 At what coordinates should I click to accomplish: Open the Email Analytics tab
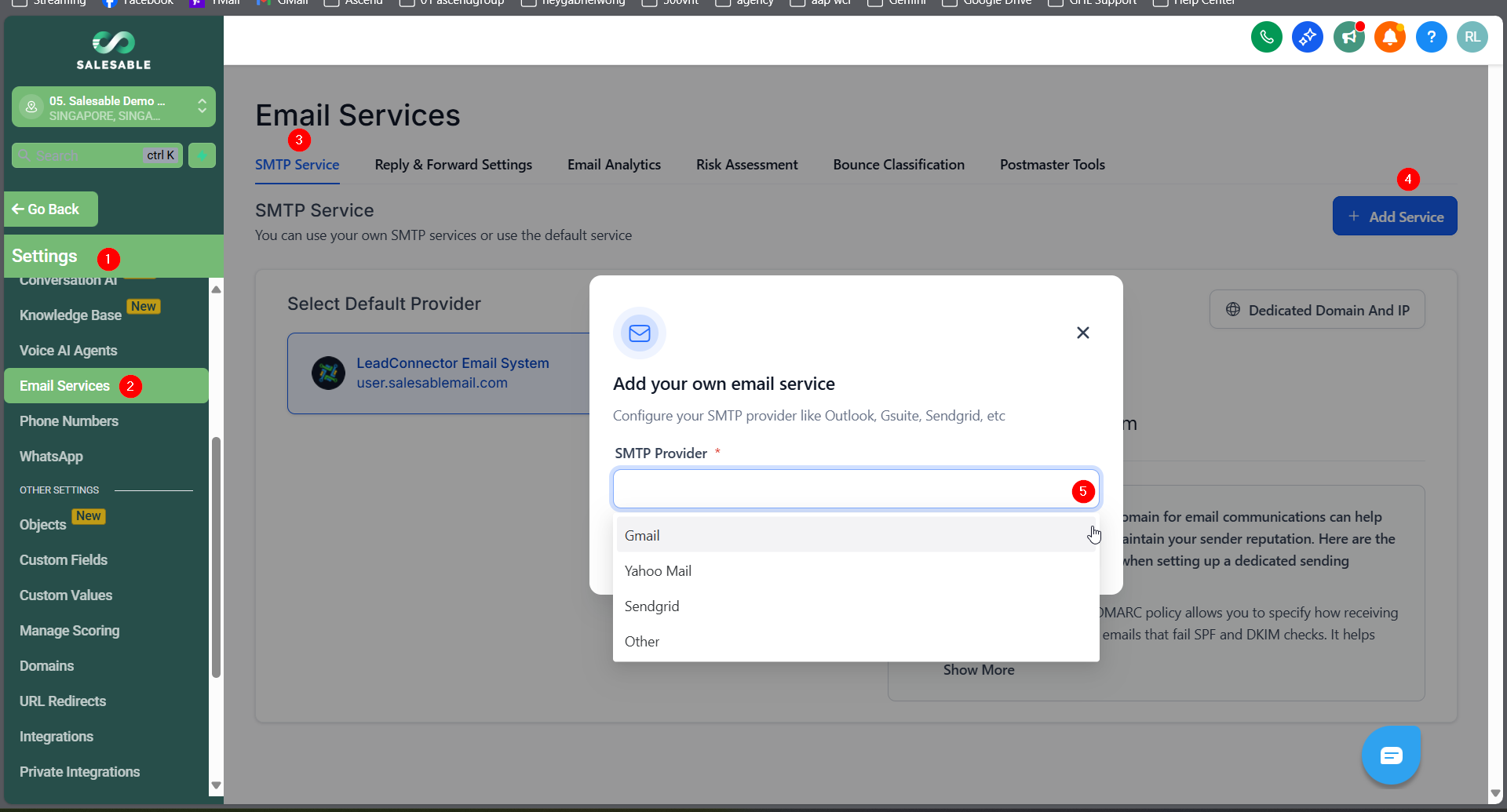(x=614, y=165)
